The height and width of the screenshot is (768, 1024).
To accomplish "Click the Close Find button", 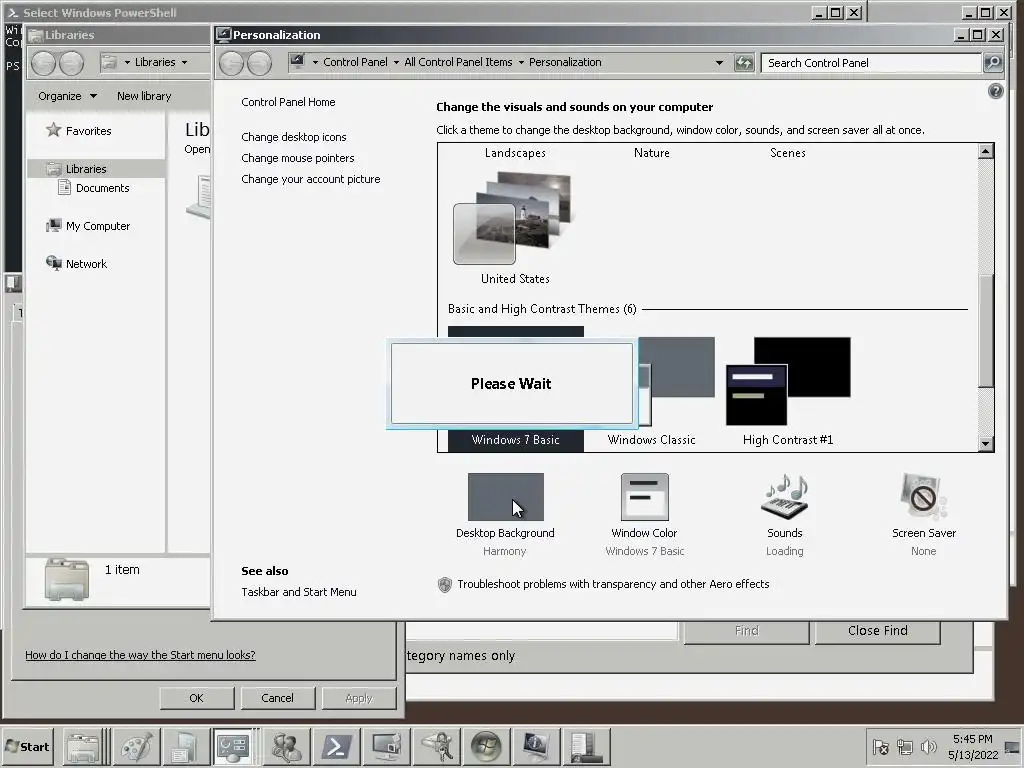I will pyautogui.click(x=878, y=631).
